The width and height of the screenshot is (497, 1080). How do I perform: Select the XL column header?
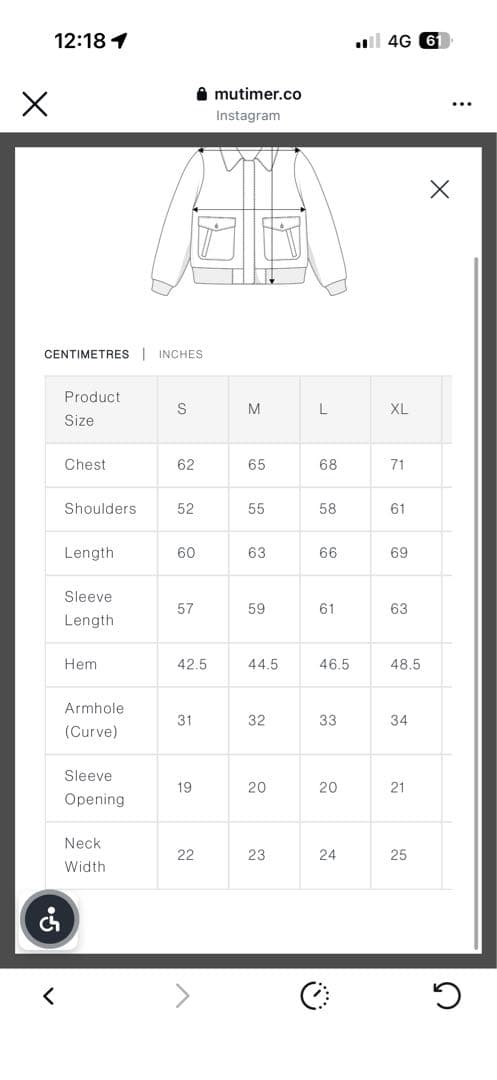click(399, 409)
